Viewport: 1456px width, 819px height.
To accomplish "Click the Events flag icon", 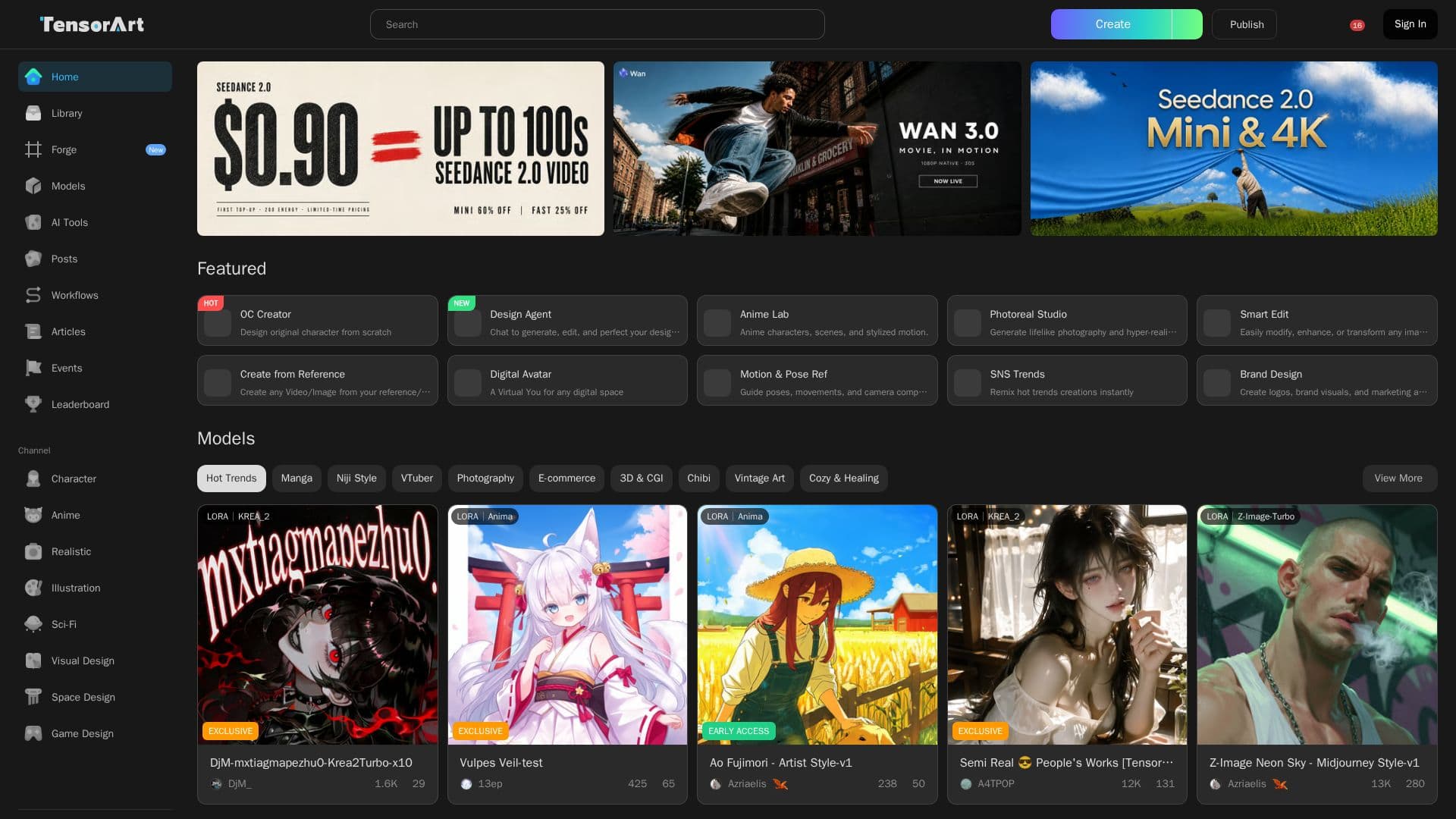I will pyautogui.click(x=33, y=368).
